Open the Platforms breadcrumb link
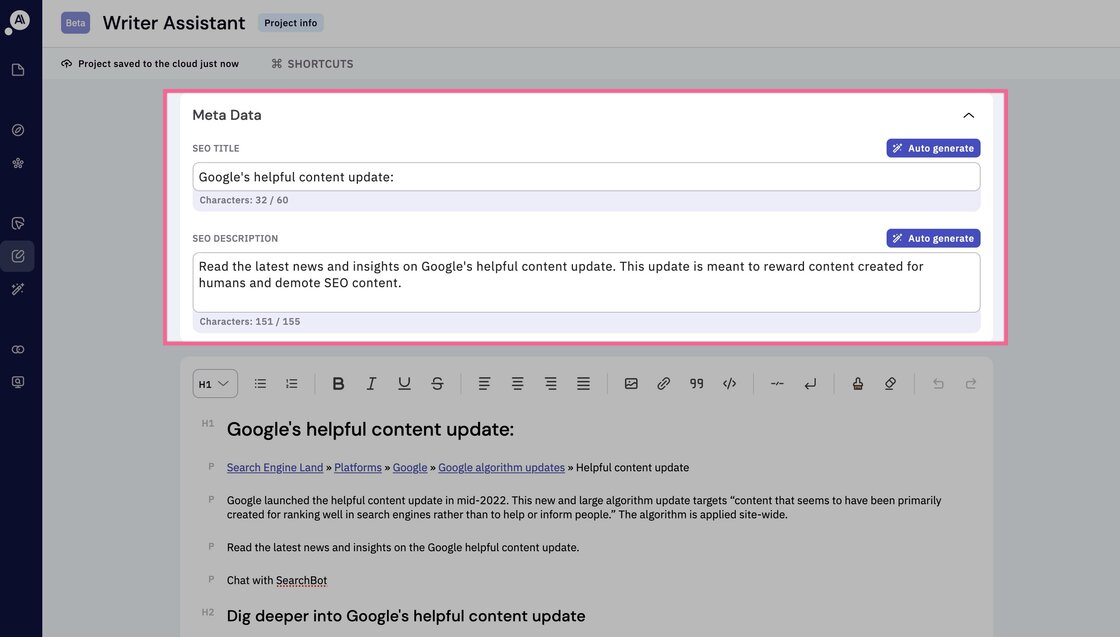1120x637 pixels. coord(358,467)
